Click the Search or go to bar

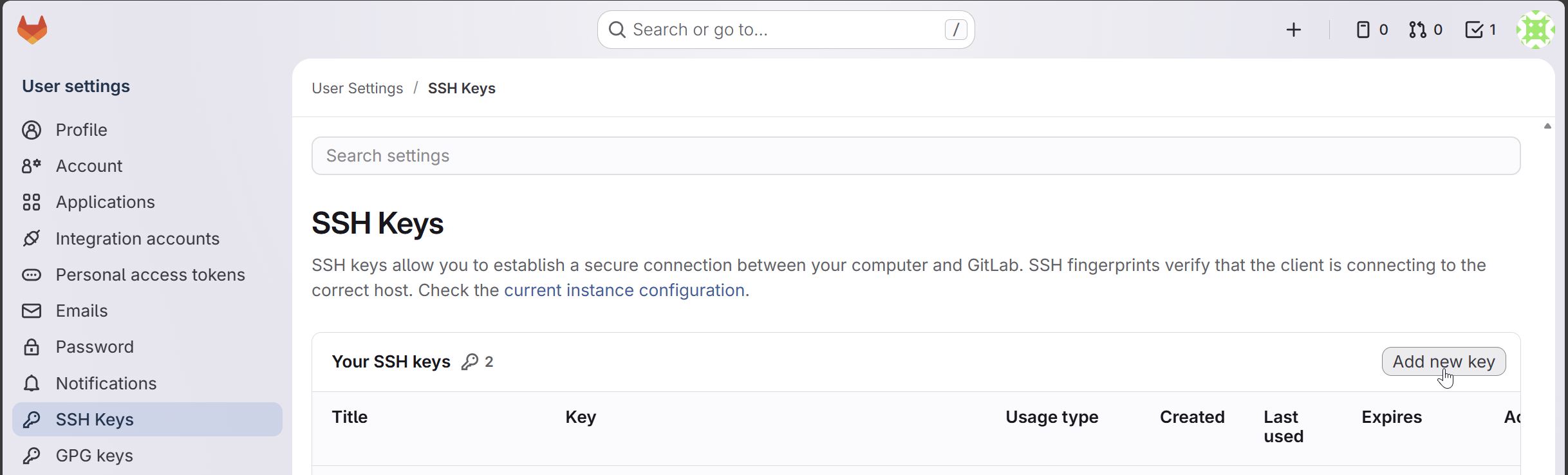(785, 29)
